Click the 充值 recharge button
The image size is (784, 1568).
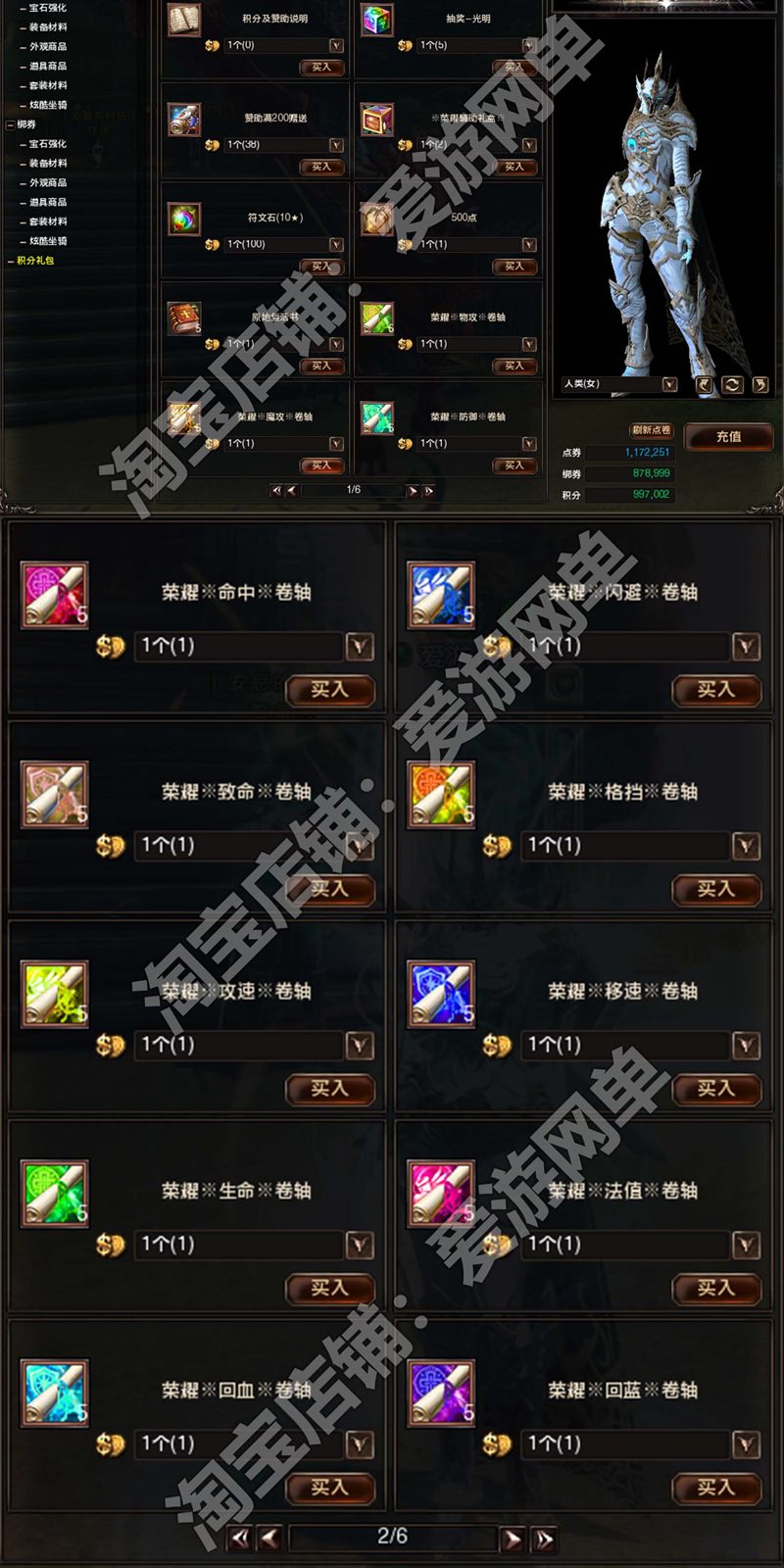(728, 437)
